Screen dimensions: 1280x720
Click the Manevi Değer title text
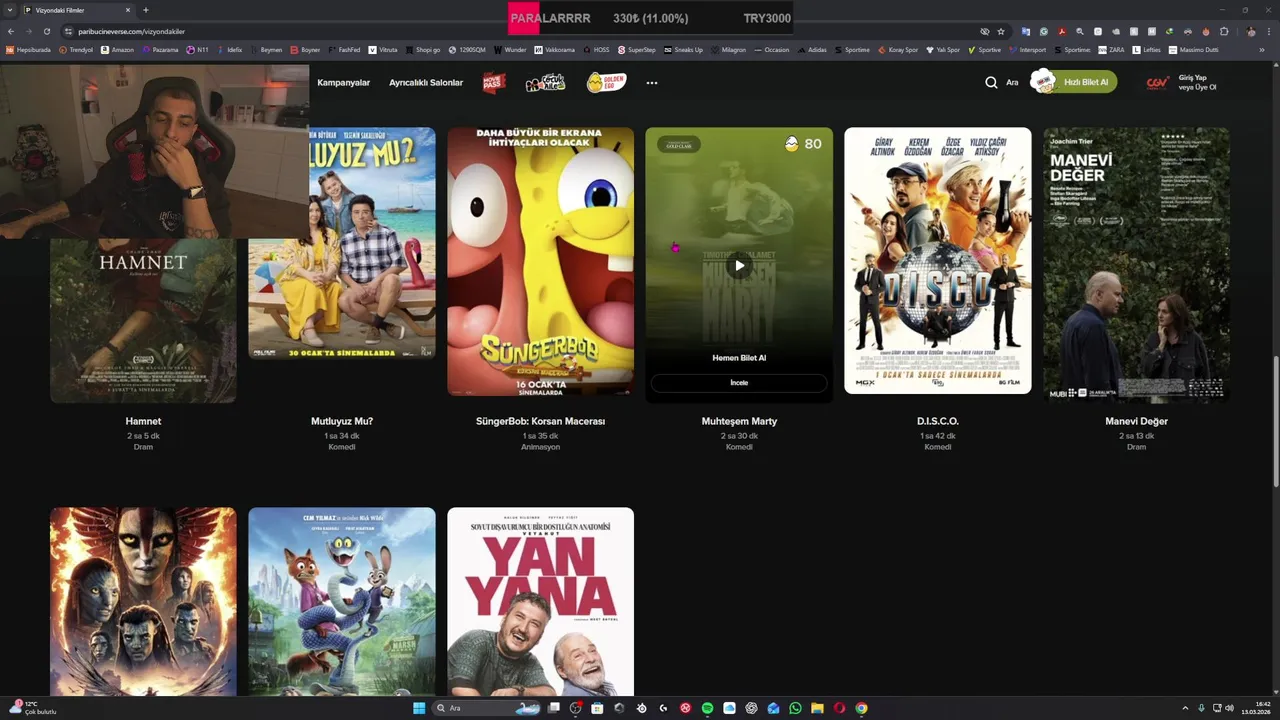[1136, 421]
